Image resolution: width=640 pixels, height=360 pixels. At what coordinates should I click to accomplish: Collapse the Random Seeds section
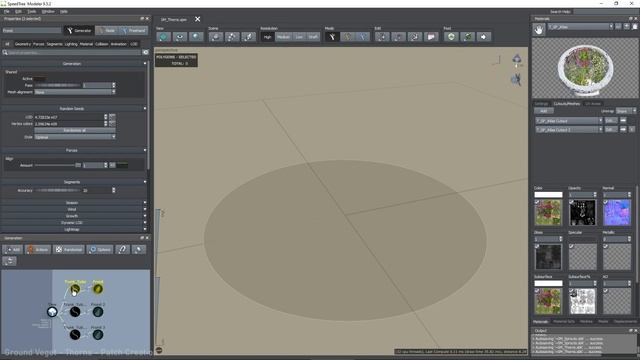point(145,109)
